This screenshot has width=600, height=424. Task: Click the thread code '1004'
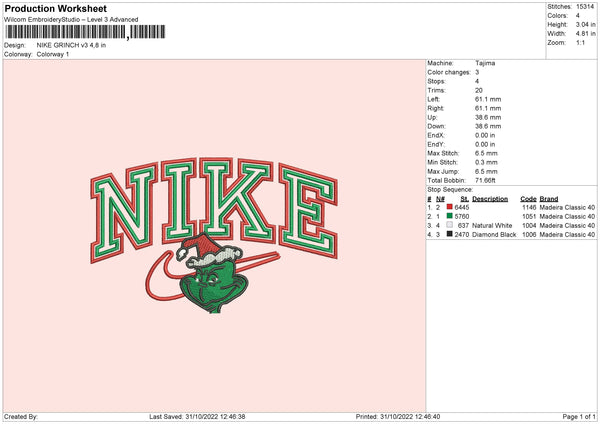tap(529, 225)
